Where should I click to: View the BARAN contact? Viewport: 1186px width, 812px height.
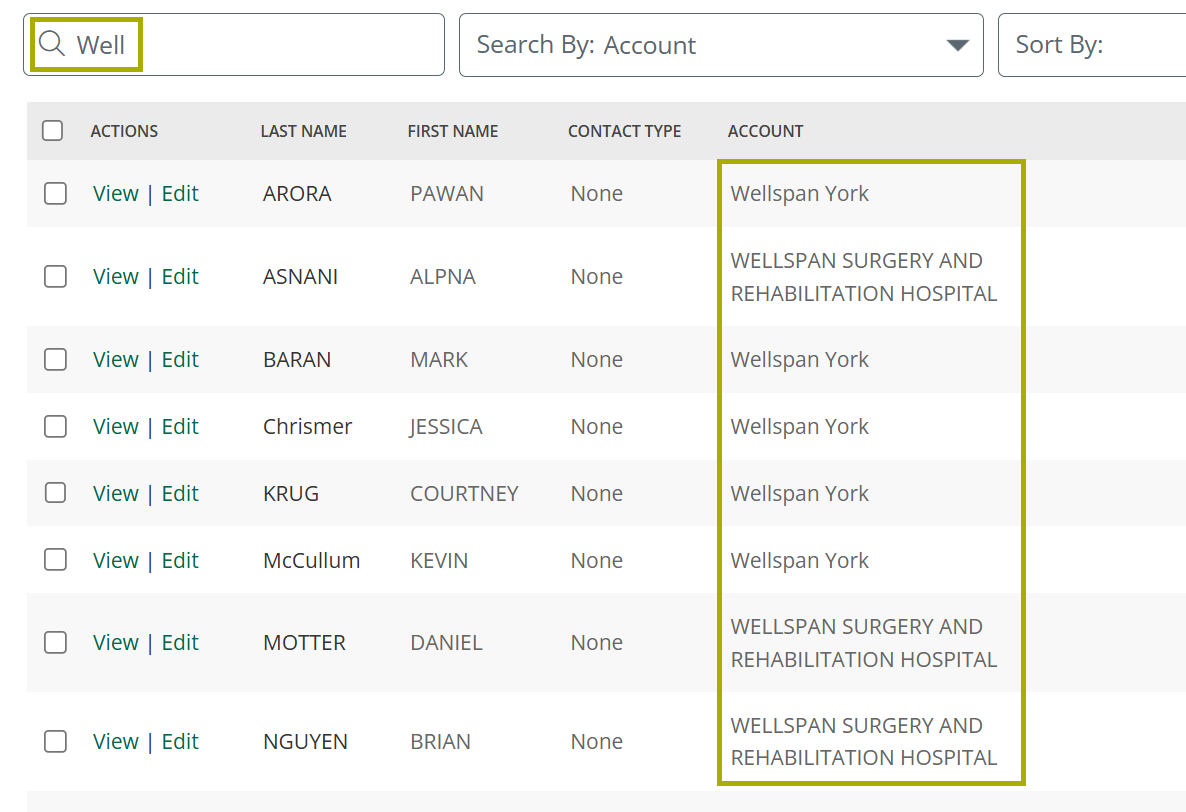tap(116, 359)
